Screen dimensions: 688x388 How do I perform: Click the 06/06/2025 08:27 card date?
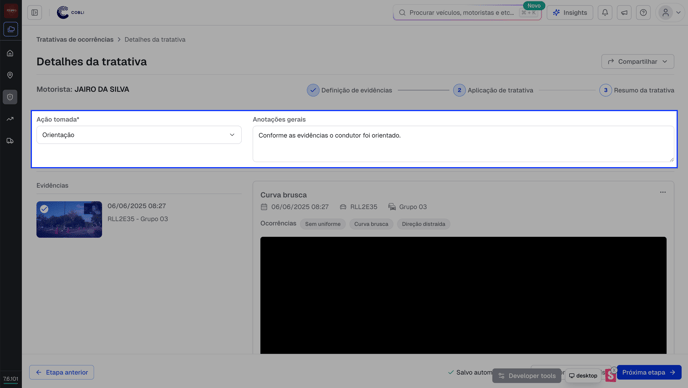[300, 207]
